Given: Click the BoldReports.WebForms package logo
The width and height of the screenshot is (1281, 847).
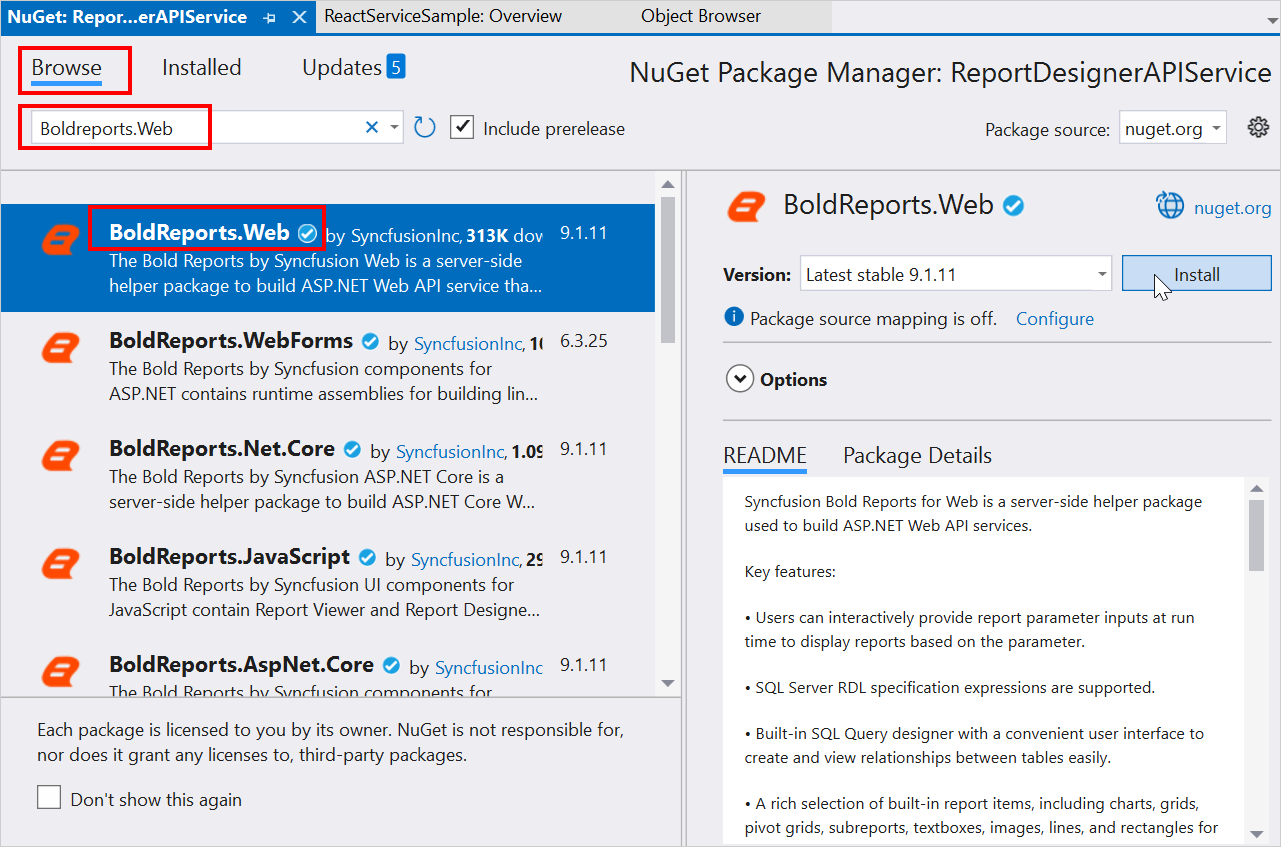Looking at the screenshot, I should [60, 348].
